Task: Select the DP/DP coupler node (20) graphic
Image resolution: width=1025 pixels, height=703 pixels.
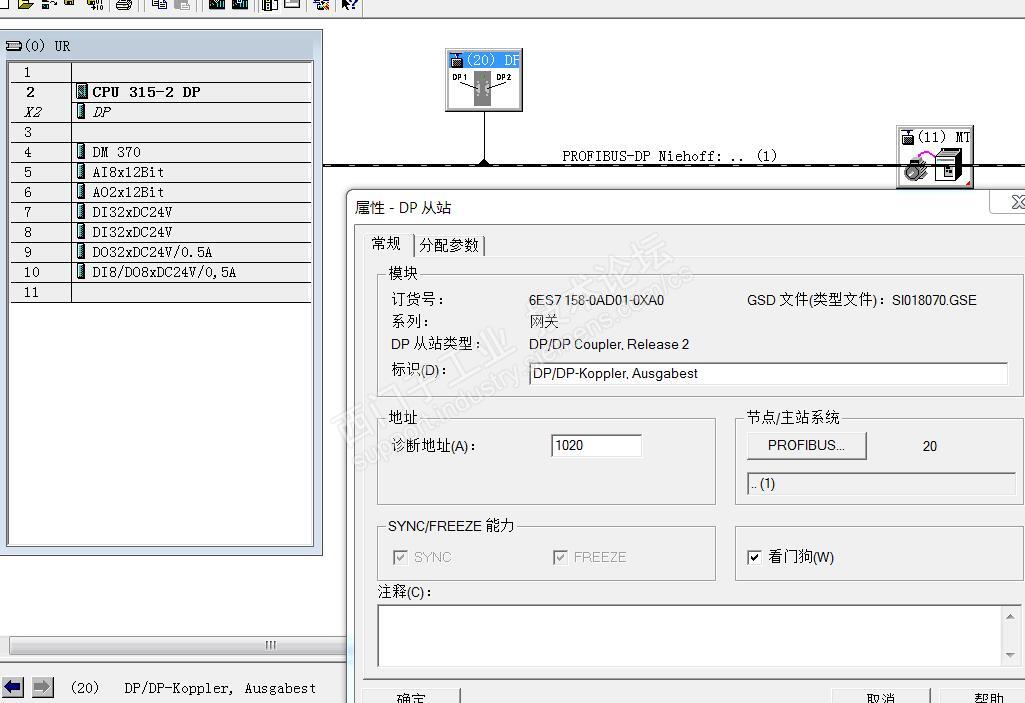Action: click(x=484, y=80)
